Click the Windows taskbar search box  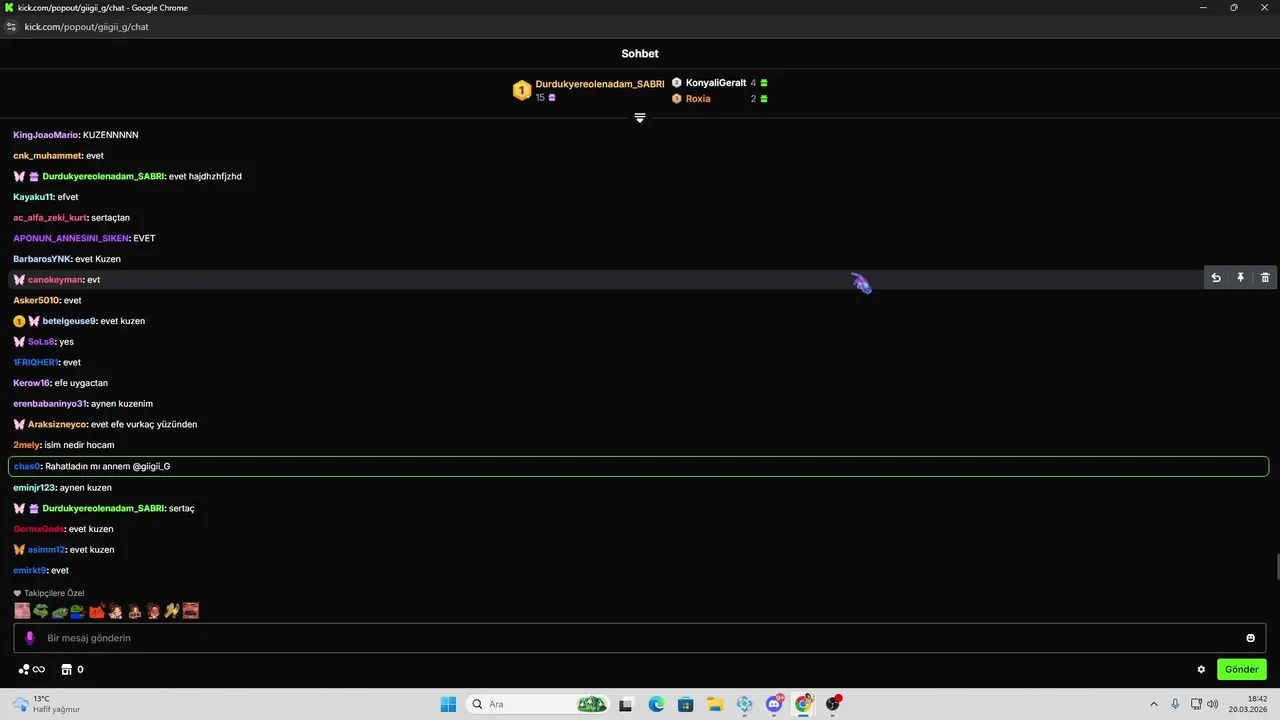click(x=536, y=704)
